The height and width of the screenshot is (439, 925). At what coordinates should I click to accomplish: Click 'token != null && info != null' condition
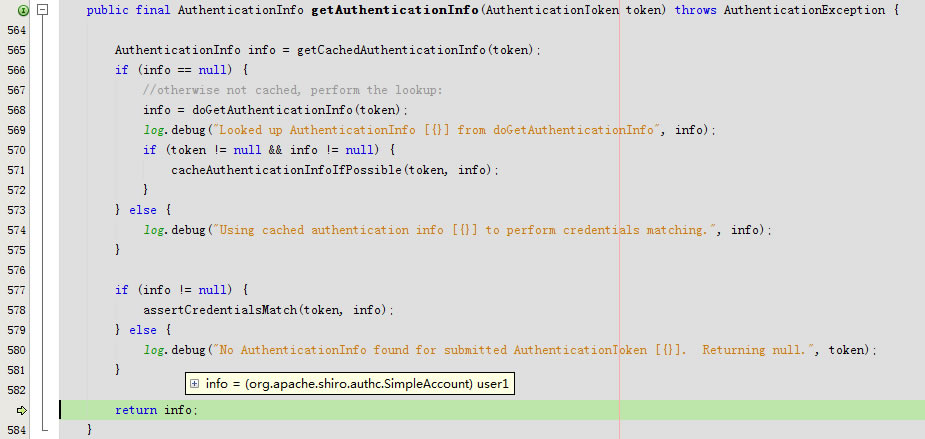[x=275, y=150]
